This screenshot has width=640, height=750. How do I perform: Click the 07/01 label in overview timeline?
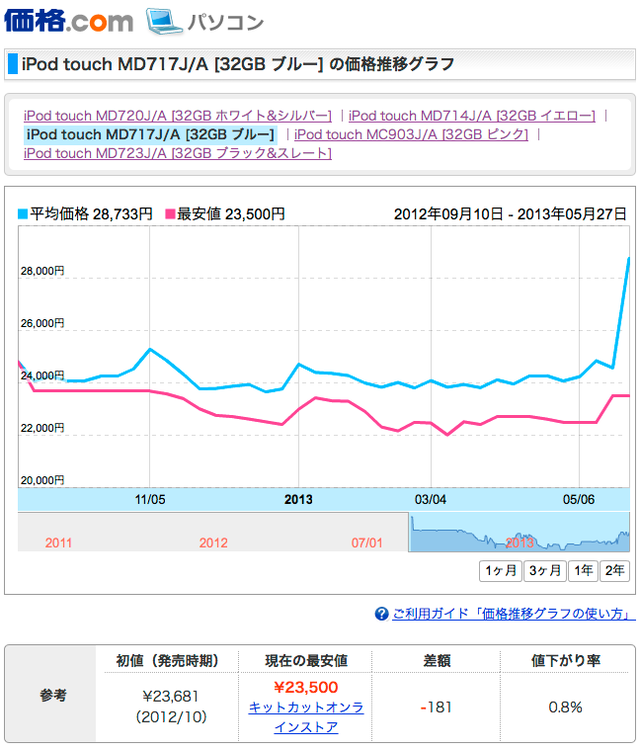coord(367,543)
